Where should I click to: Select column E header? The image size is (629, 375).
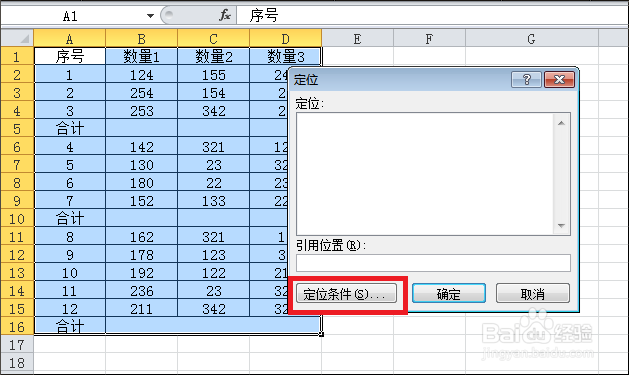(357, 39)
